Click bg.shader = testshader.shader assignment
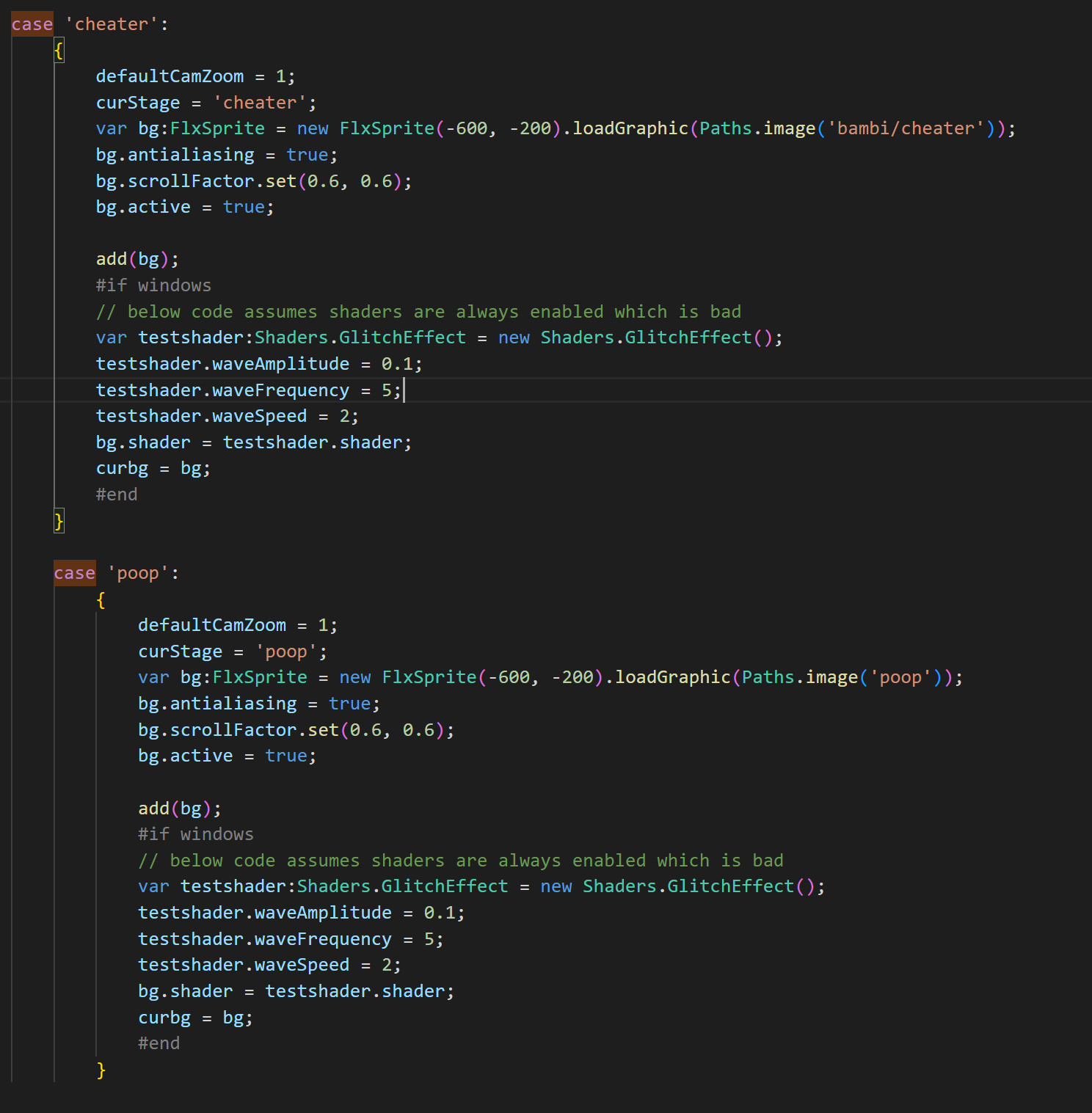The image size is (1092, 1113). [253, 442]
